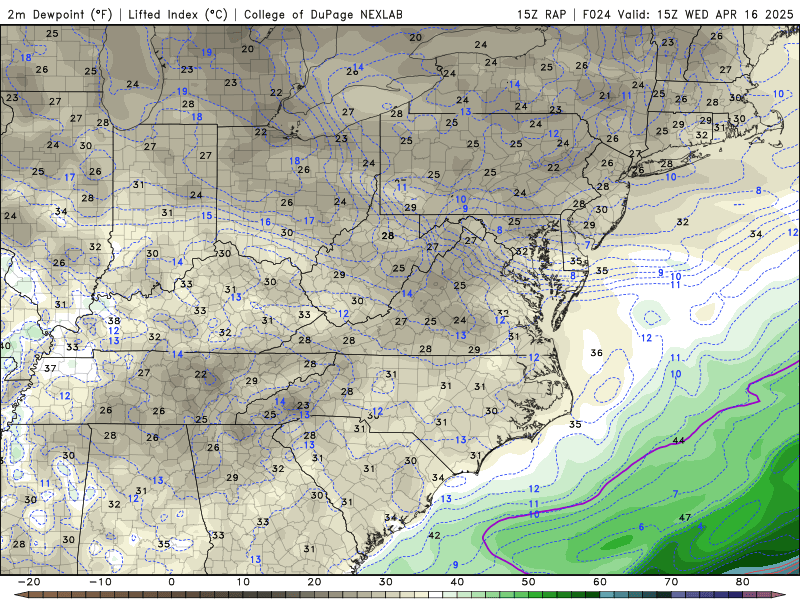Click the "College of DuPage NEXLAB" label
The image size is (800, 600).
tap(323, 14)
